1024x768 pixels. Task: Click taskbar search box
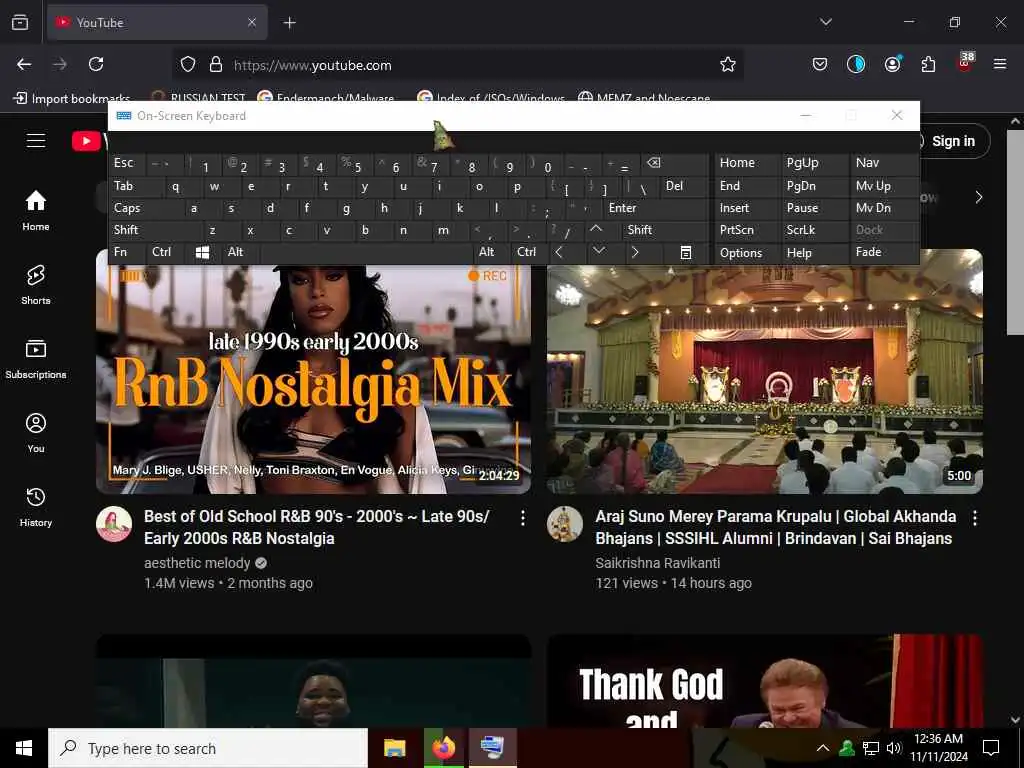click(x=208, y=748)
